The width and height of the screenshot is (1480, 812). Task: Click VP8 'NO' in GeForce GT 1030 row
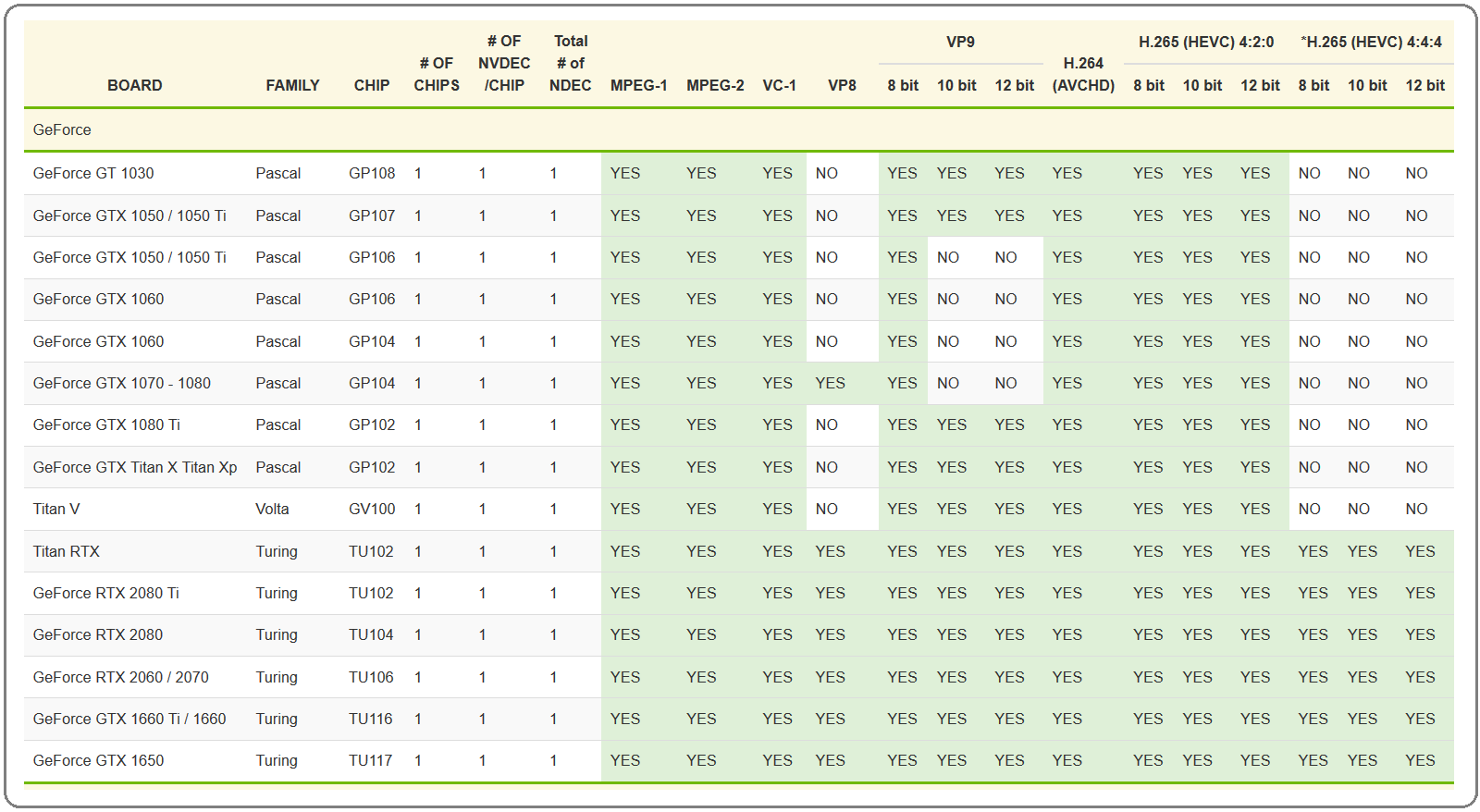tap(826, 173)
